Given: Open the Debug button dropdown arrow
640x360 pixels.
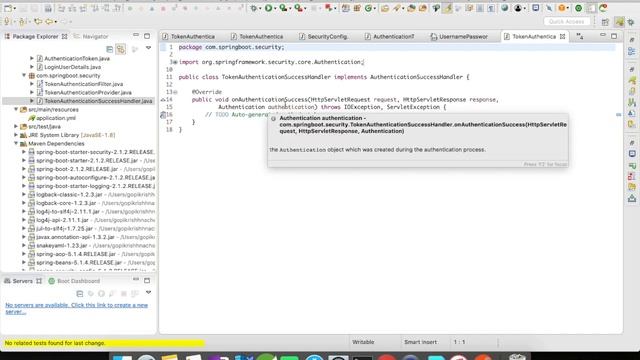Looking at the screenshot, I should pos(260,8).
